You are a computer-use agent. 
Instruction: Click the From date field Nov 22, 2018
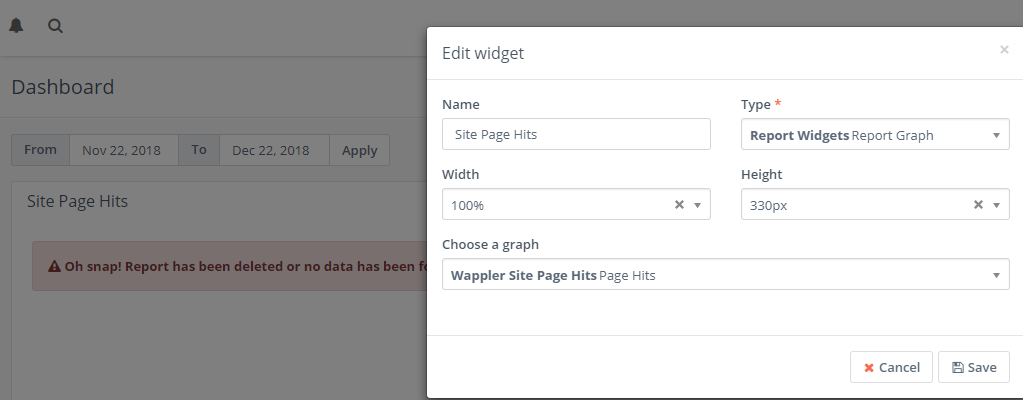pos(123,150)
